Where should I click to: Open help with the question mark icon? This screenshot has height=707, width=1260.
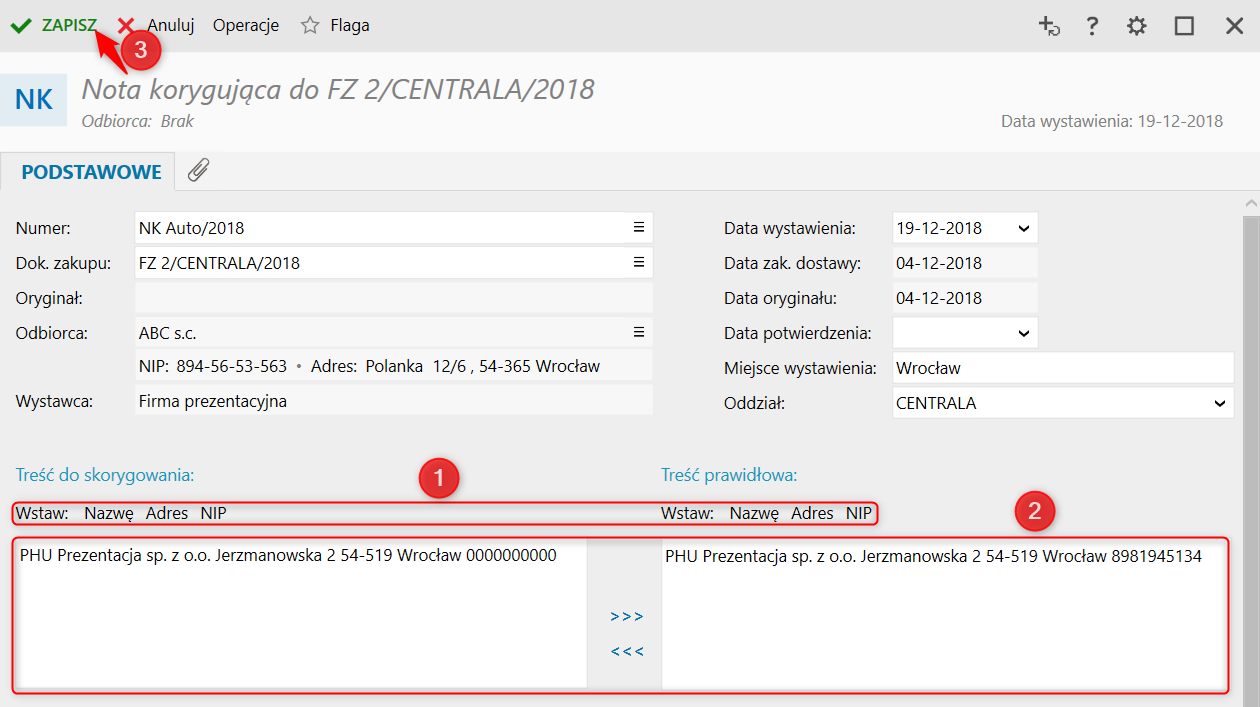(1093, 26)
